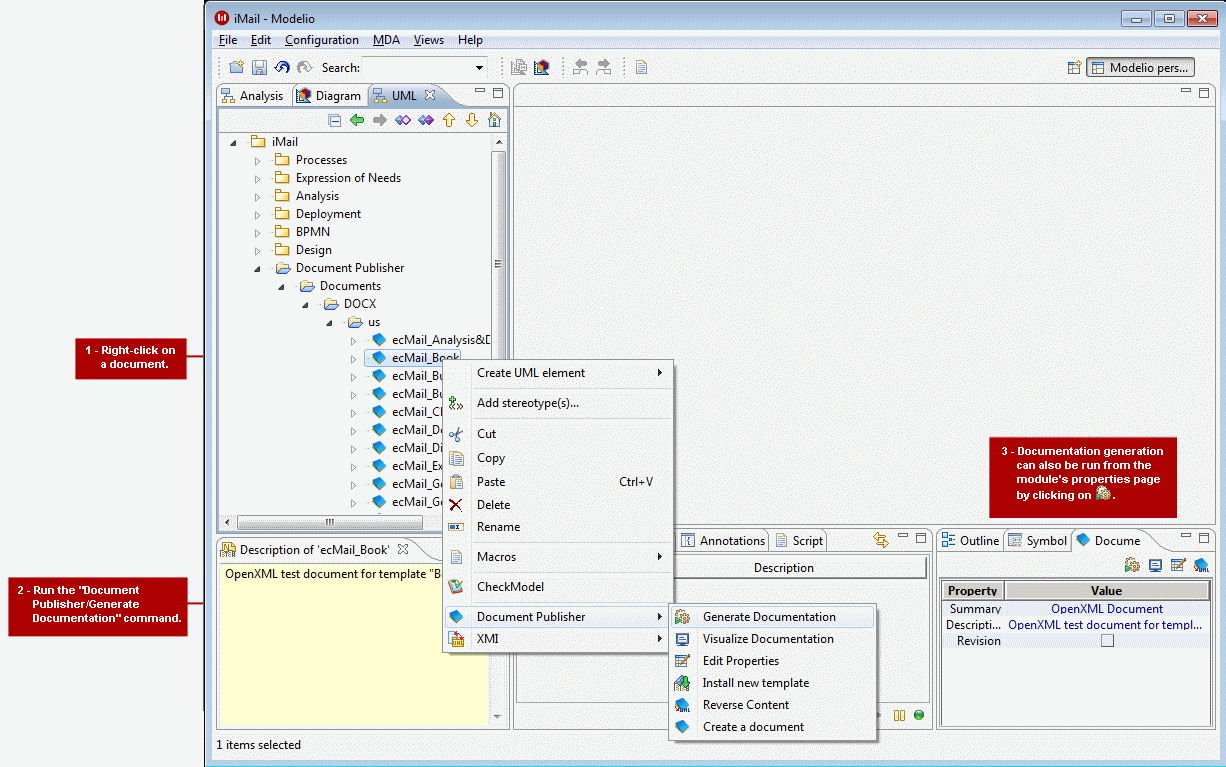Click the yellow pause icon at panel bottom
The width and height of the screenshot is (1226, 767).
[x=900, y=715]
